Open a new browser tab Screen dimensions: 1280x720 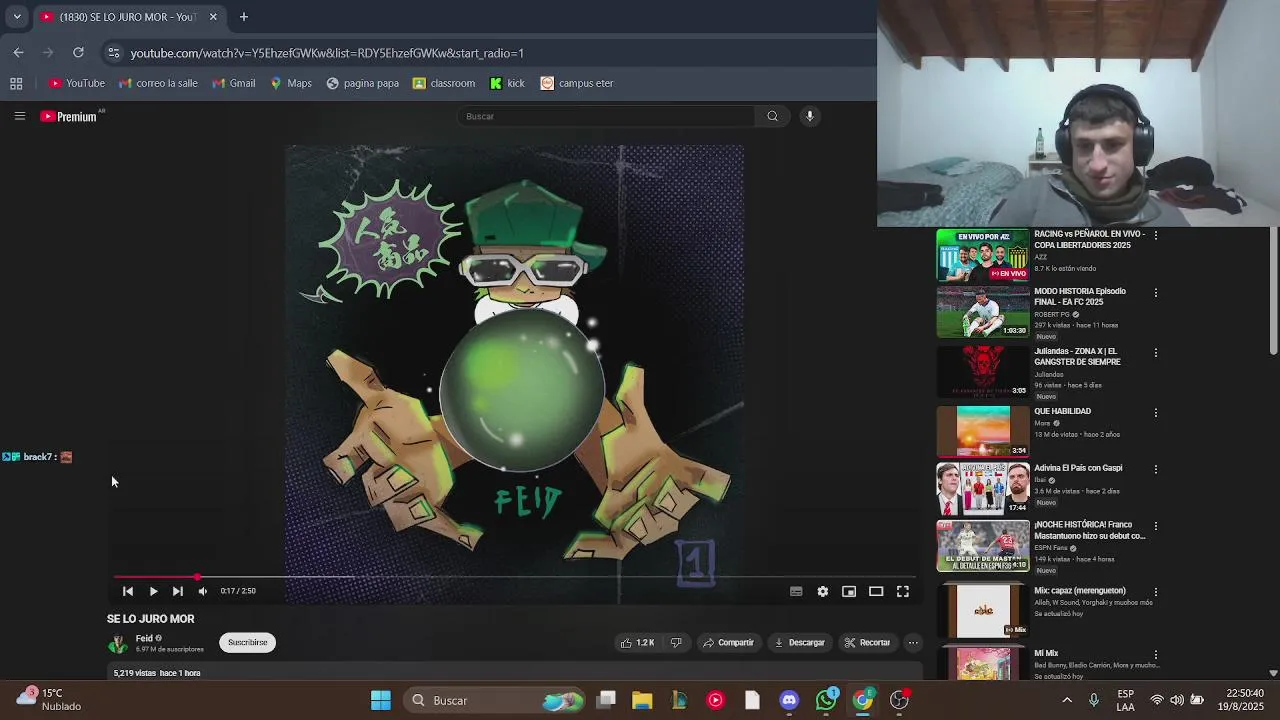[243, 17]
